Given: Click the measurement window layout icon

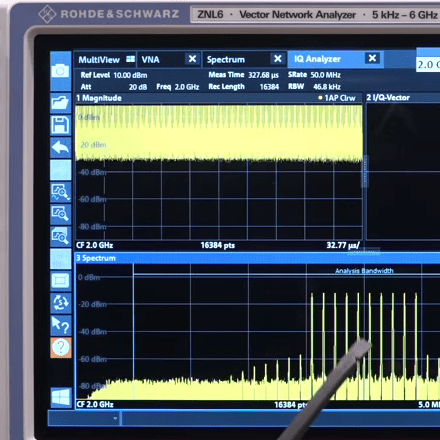Looking at the screenshot, I should coord(60,281).
